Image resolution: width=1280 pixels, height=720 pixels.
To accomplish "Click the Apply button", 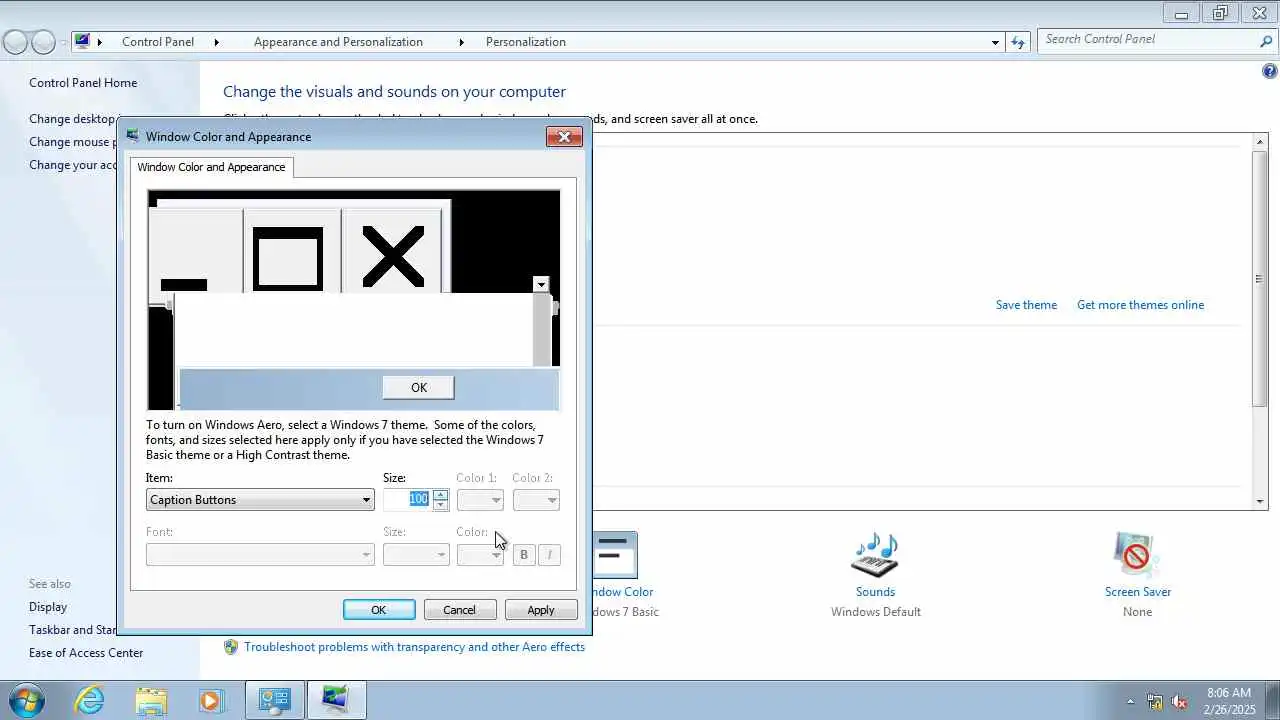I will [x=541, y=610].
